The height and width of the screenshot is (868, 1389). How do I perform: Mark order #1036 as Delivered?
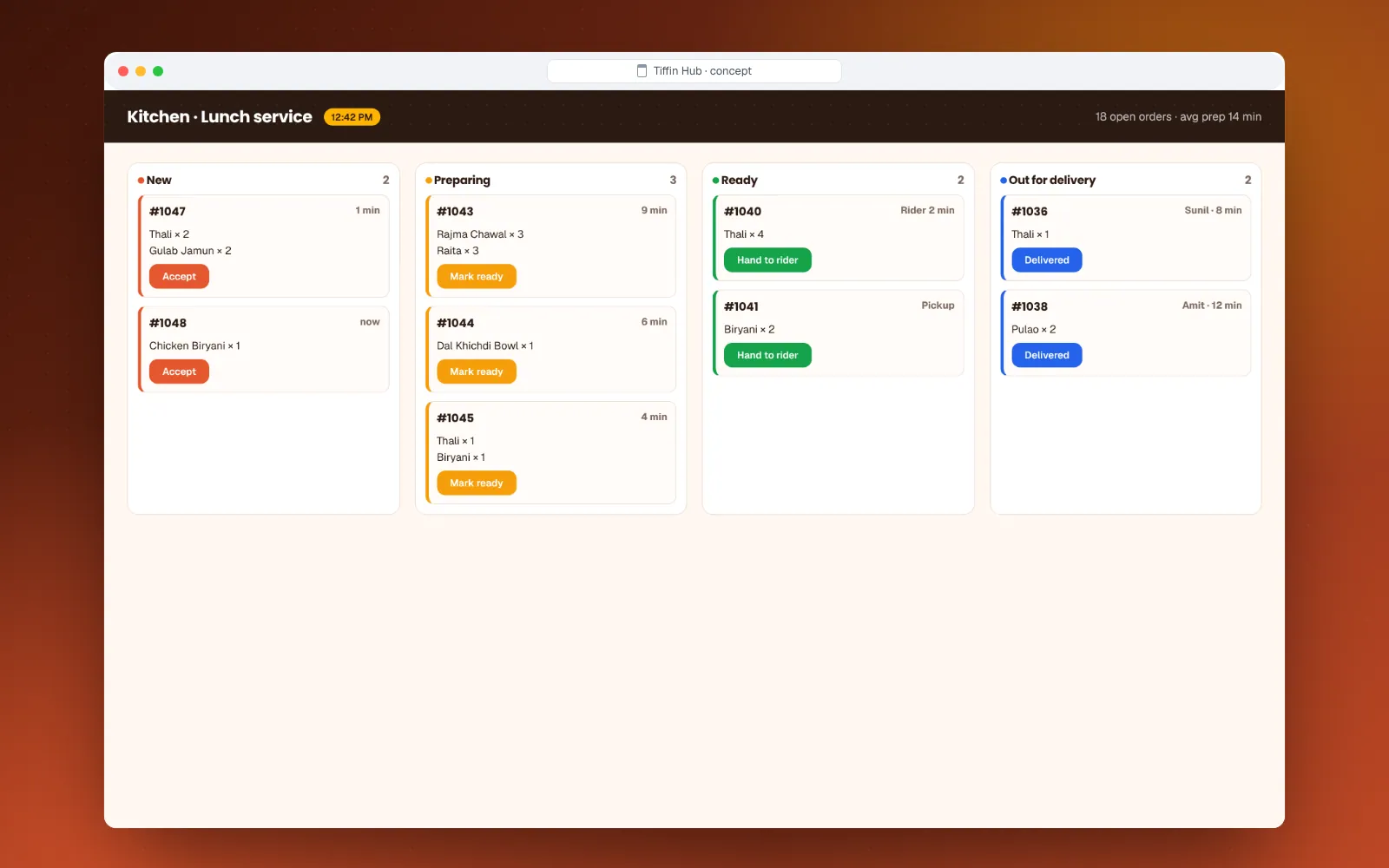1047,260
